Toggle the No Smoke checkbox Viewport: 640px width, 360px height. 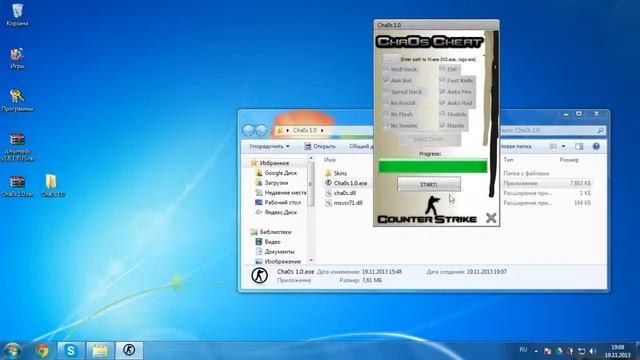pos(387,126)
